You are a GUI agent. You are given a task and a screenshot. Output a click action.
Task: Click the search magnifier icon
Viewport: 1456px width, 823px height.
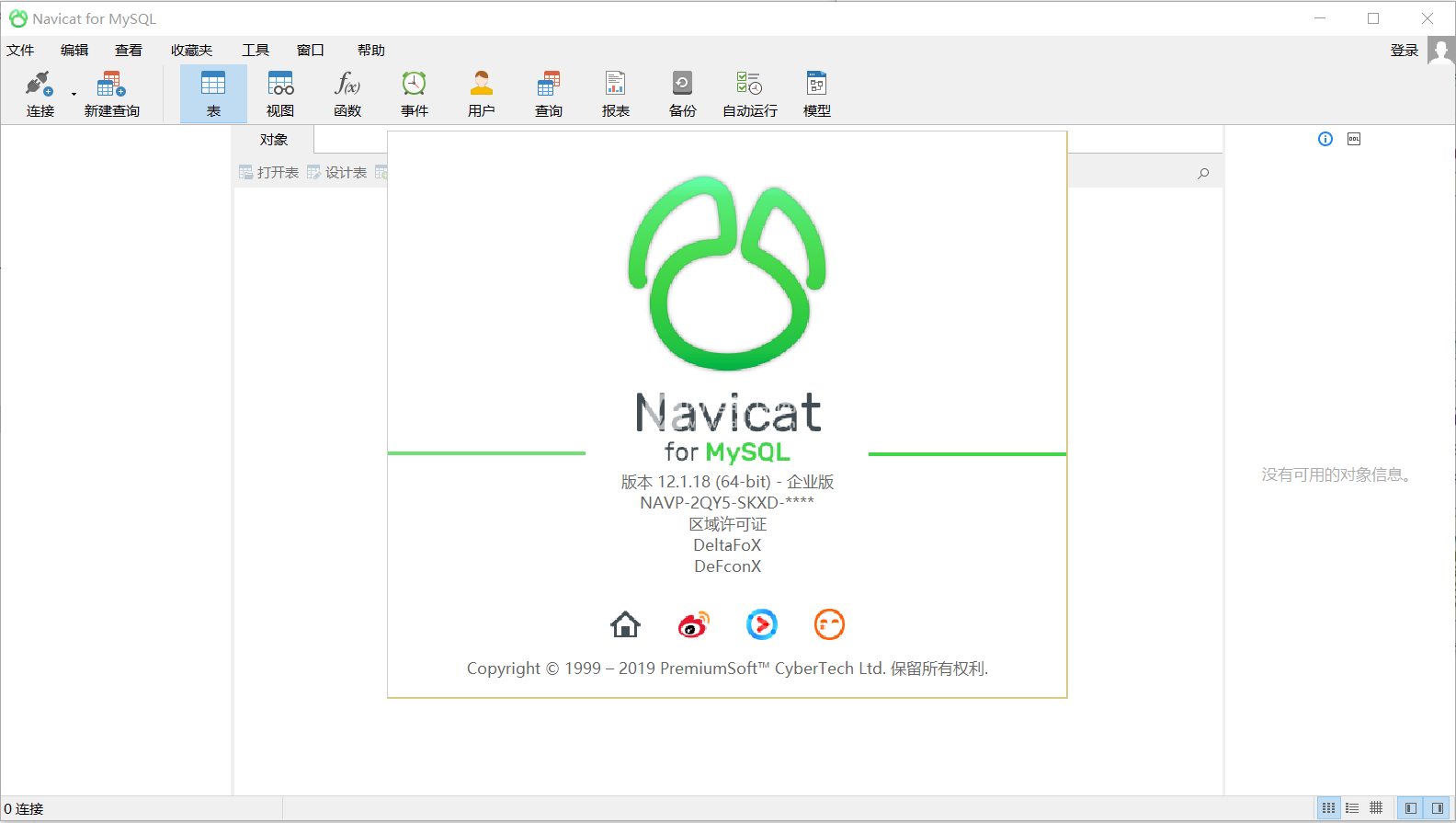[x=1203, y=173]
